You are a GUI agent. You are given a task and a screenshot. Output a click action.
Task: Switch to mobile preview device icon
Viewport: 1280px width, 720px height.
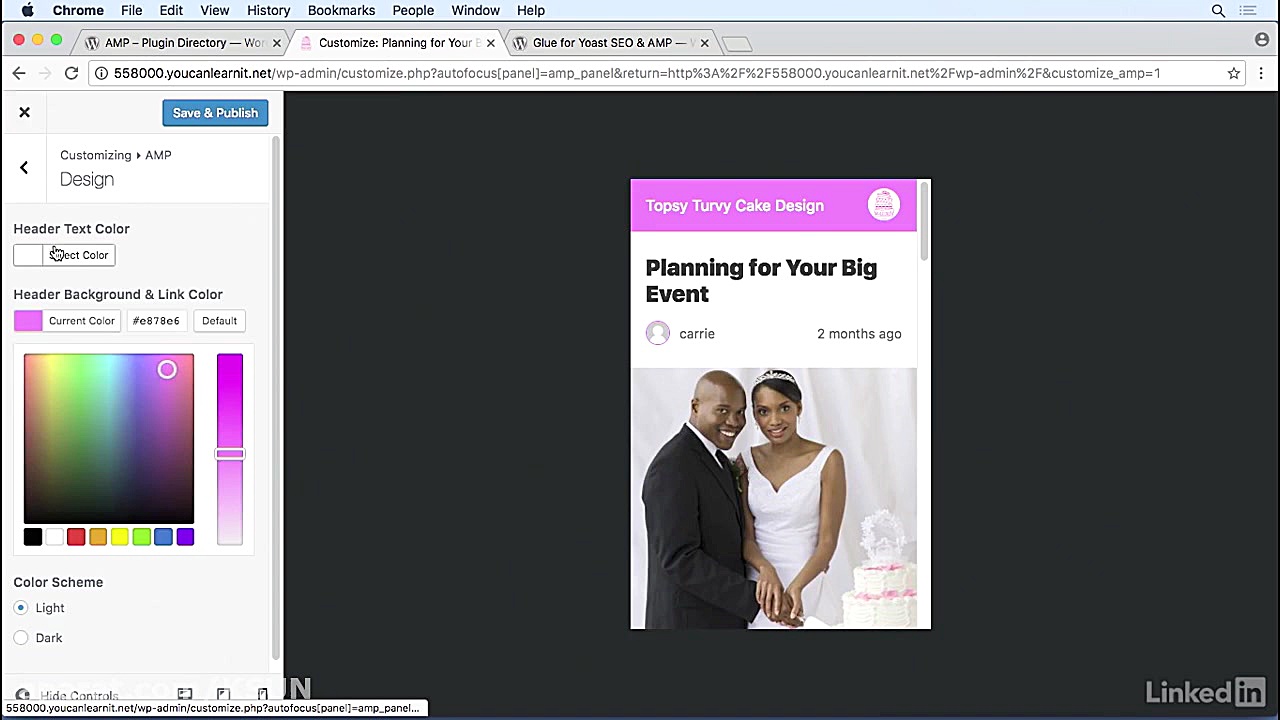coord(262,694)
